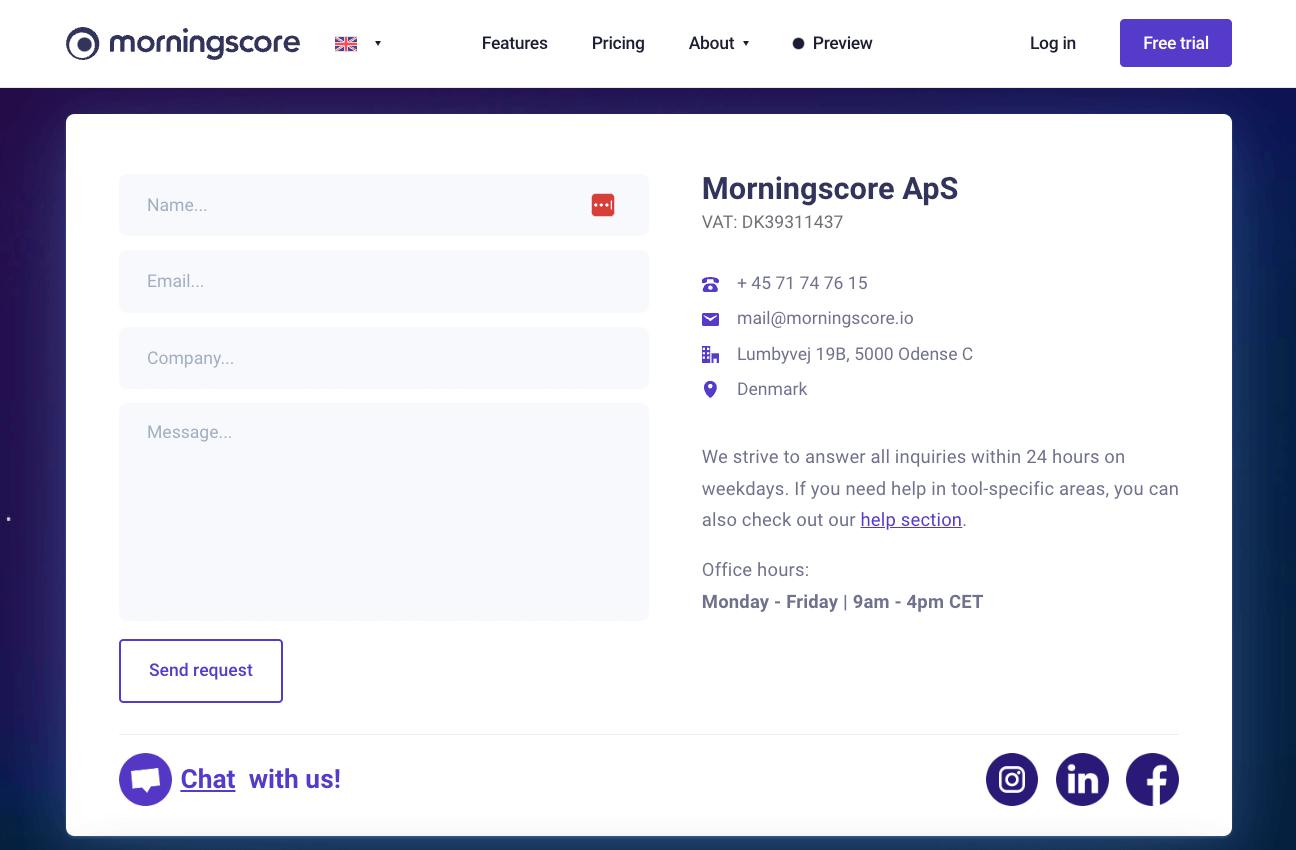Click the Morningscore logo
The height and width of the screenshot is (850, 1296).
tap(183, 43)
